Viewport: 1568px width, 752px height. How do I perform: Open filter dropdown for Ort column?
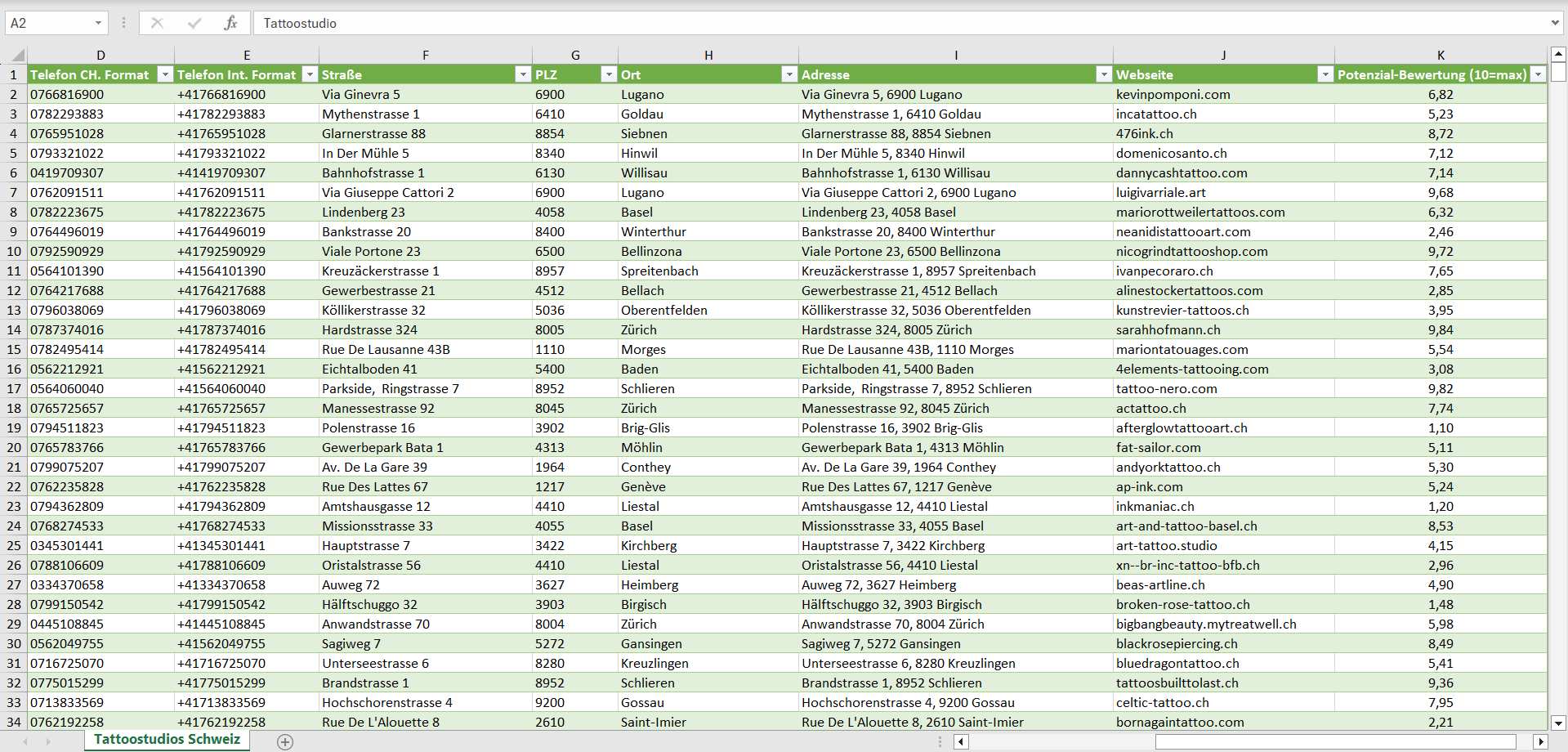coord(789,74)
